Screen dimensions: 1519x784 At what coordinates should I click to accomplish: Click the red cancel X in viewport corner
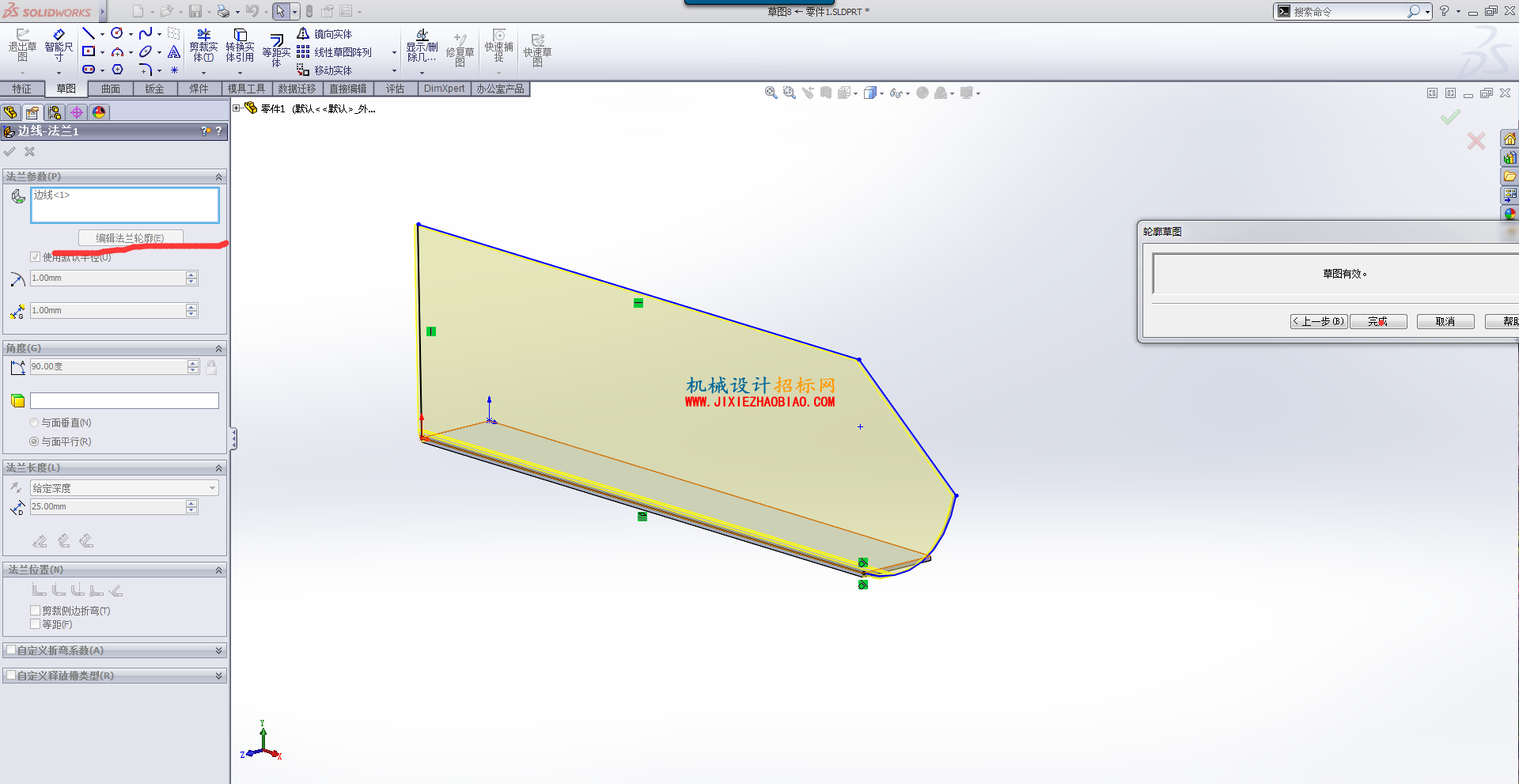[x=1476, y=142]
